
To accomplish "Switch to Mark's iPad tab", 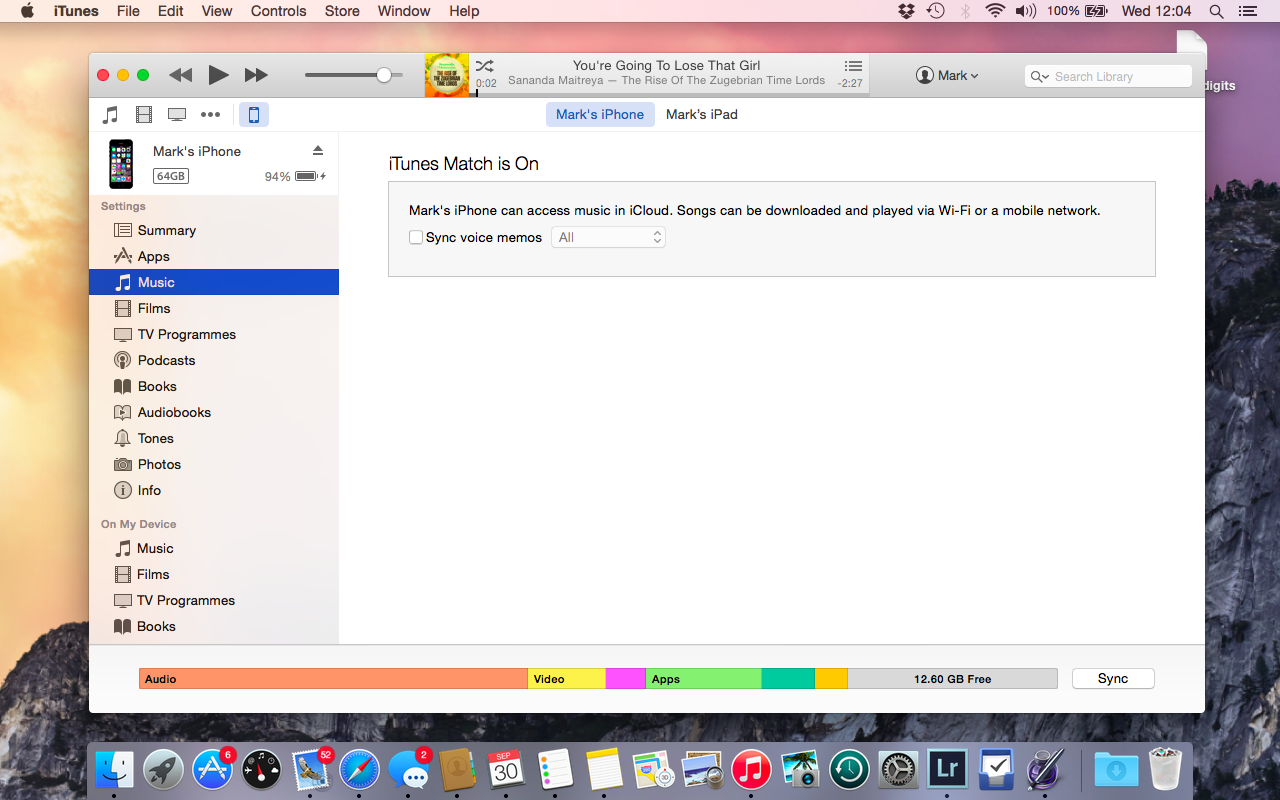I will click(702, 114).
